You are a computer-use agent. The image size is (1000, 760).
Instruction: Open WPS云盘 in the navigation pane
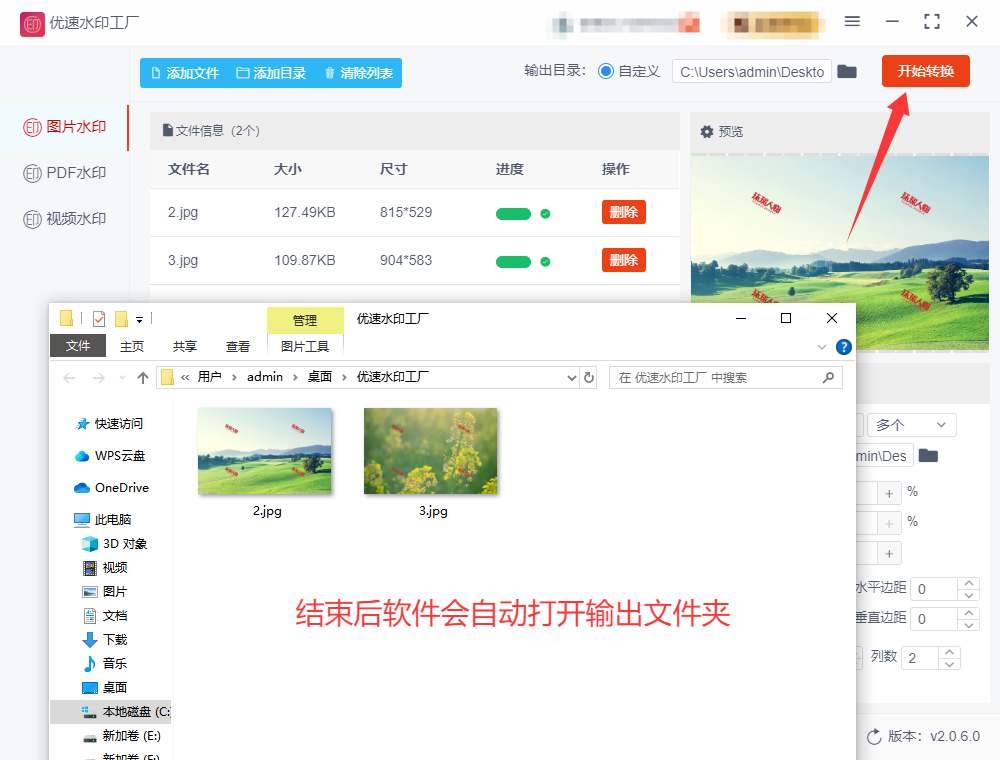click(110, 456)
